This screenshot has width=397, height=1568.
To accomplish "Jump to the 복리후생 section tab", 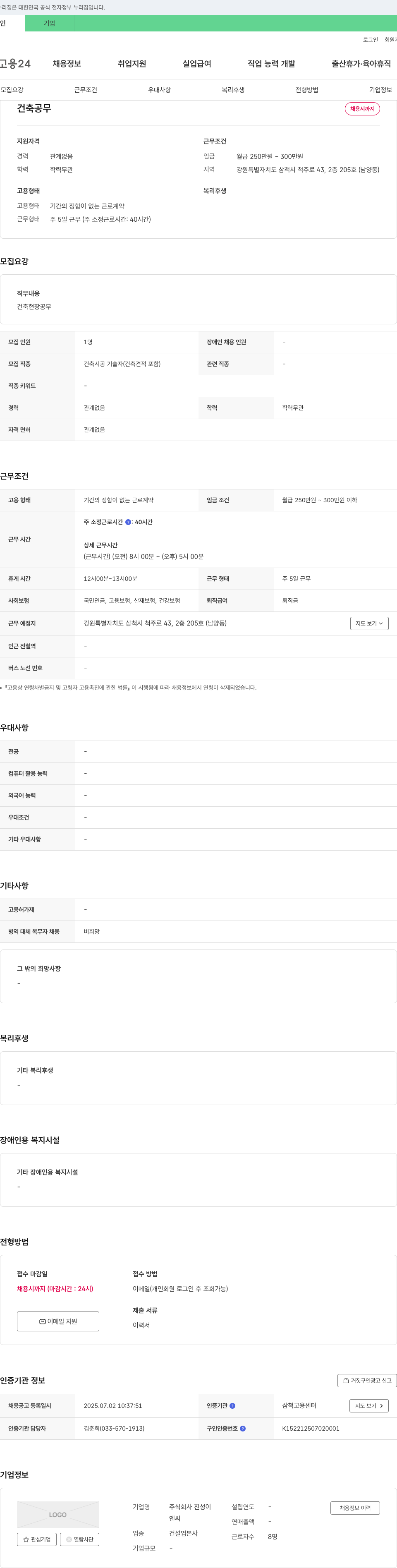I will 233,90.
